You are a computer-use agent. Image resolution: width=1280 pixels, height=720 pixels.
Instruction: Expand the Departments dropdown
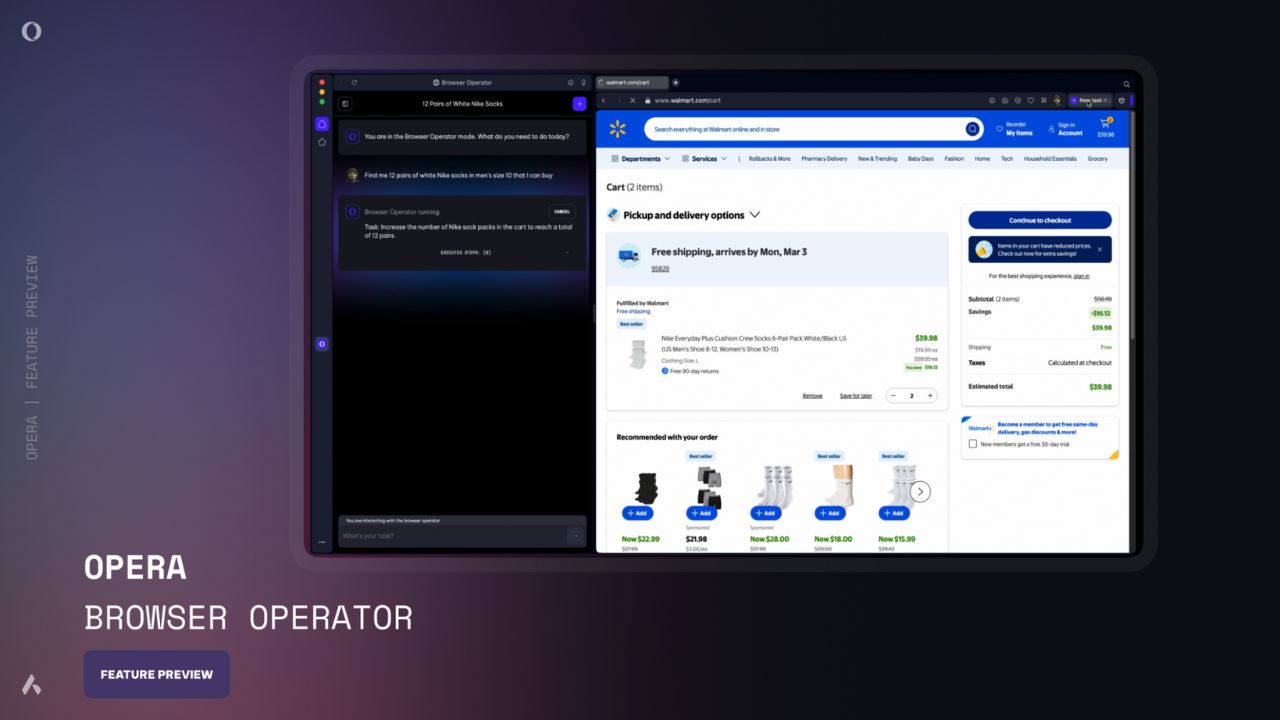coord(641,158)
